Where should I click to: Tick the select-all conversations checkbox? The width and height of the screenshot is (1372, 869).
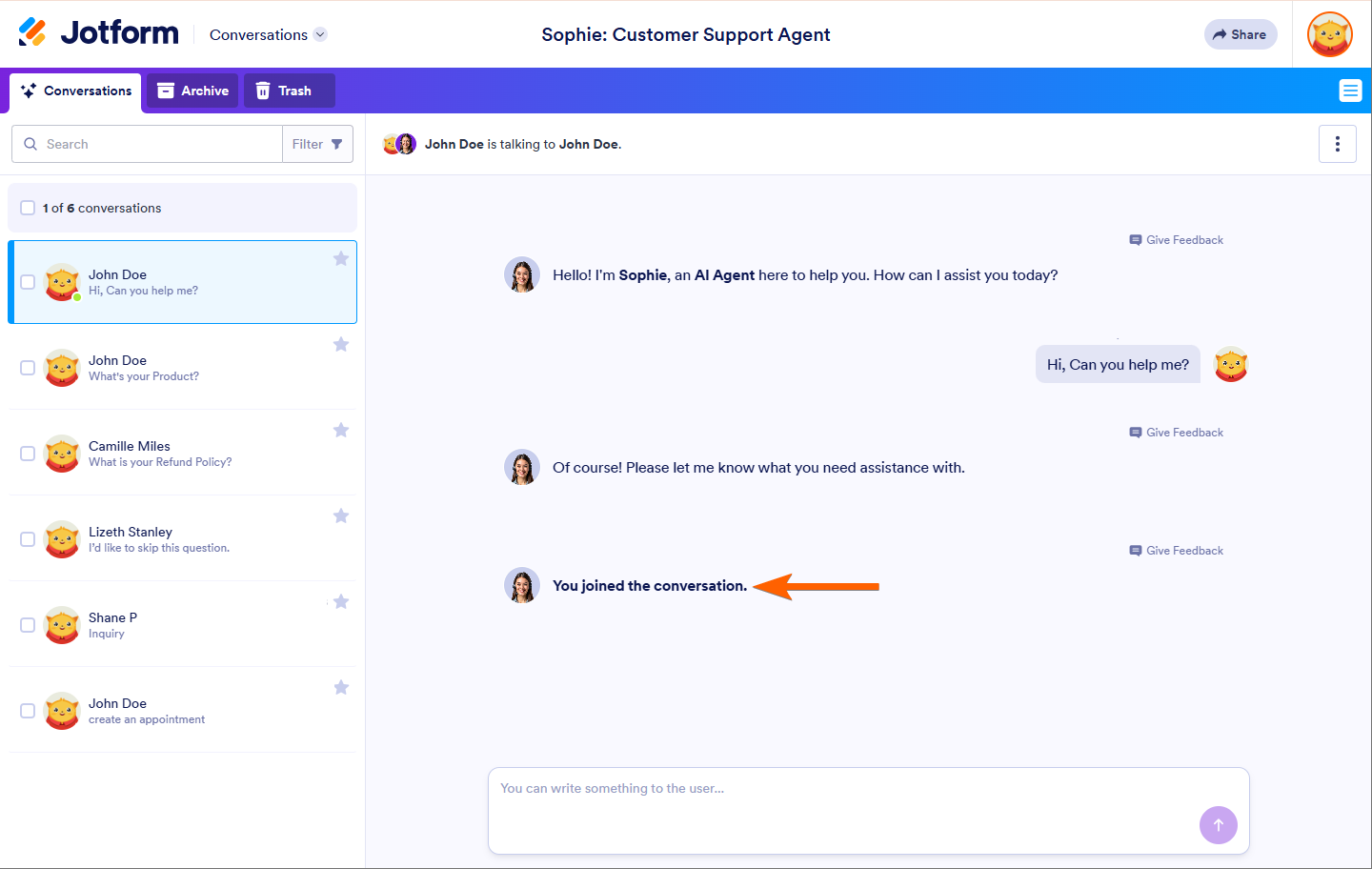(28, 208)
